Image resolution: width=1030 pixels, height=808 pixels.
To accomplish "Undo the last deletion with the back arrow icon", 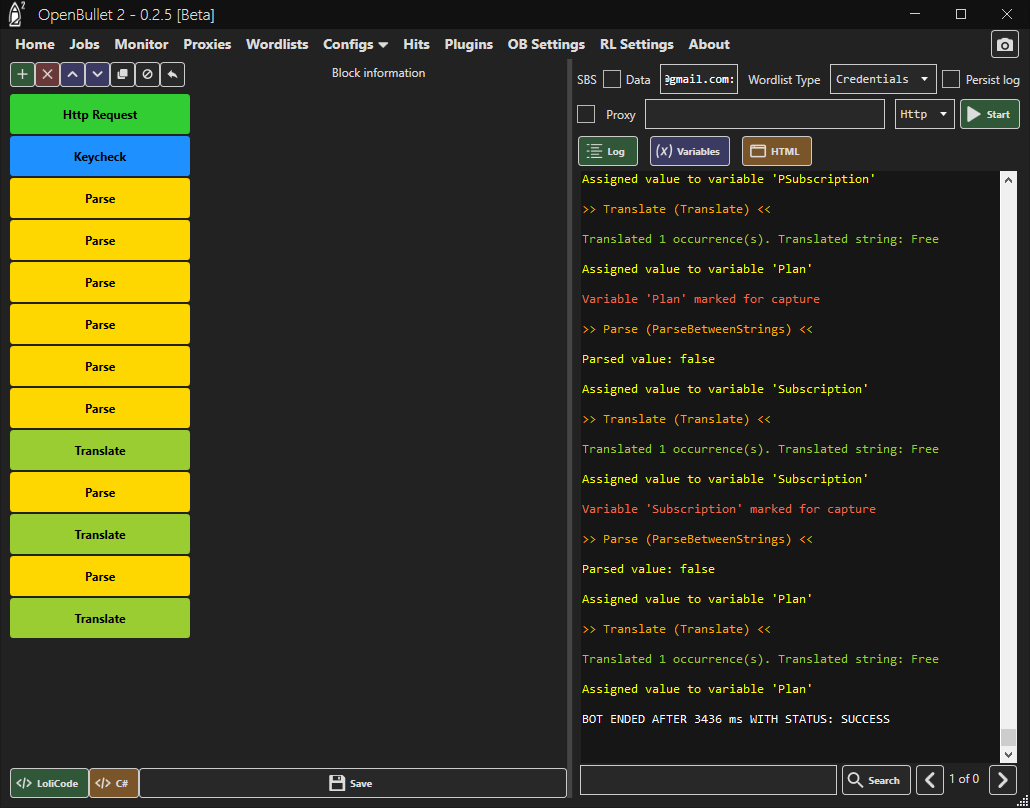I will [x=172, y=74].
